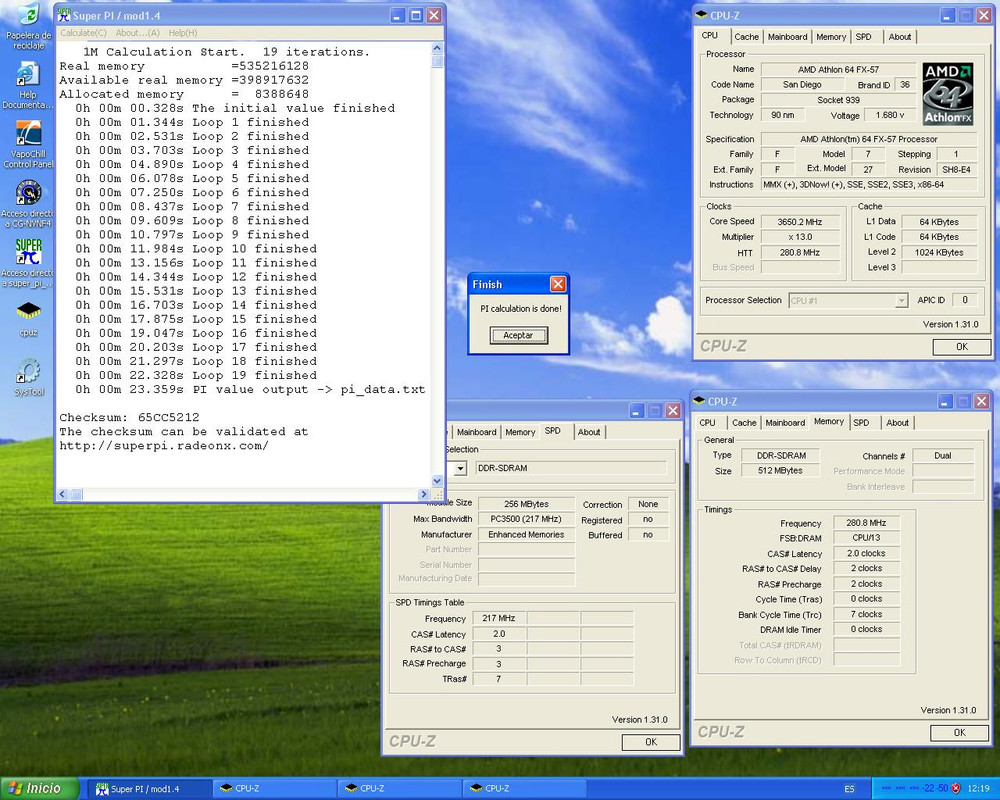Click Super PI vertical scrollbar down arrow
Viewport: 1000px width, 800px height.
[x=437, y=481]
